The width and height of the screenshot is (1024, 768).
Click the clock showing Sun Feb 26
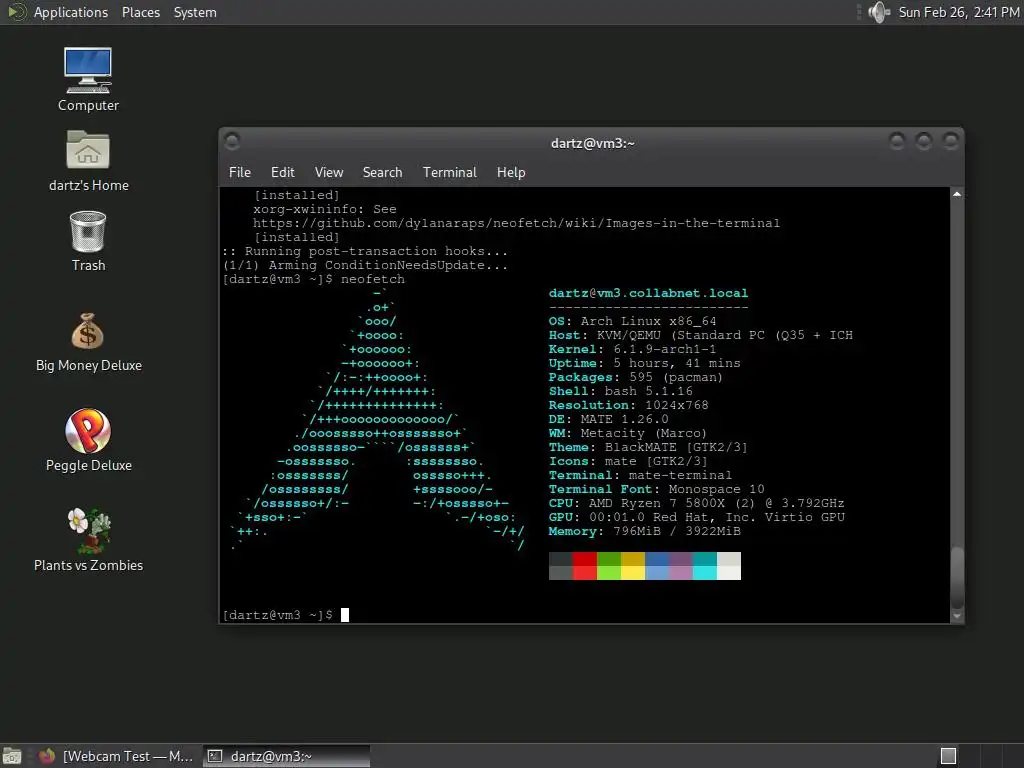pos(959,12)
